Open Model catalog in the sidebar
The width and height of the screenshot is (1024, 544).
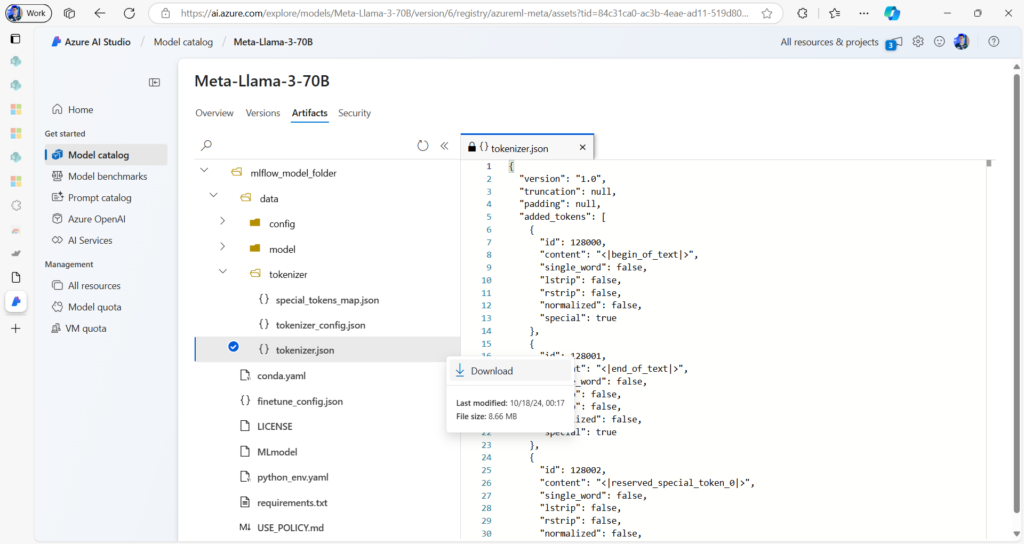(106, 155)
